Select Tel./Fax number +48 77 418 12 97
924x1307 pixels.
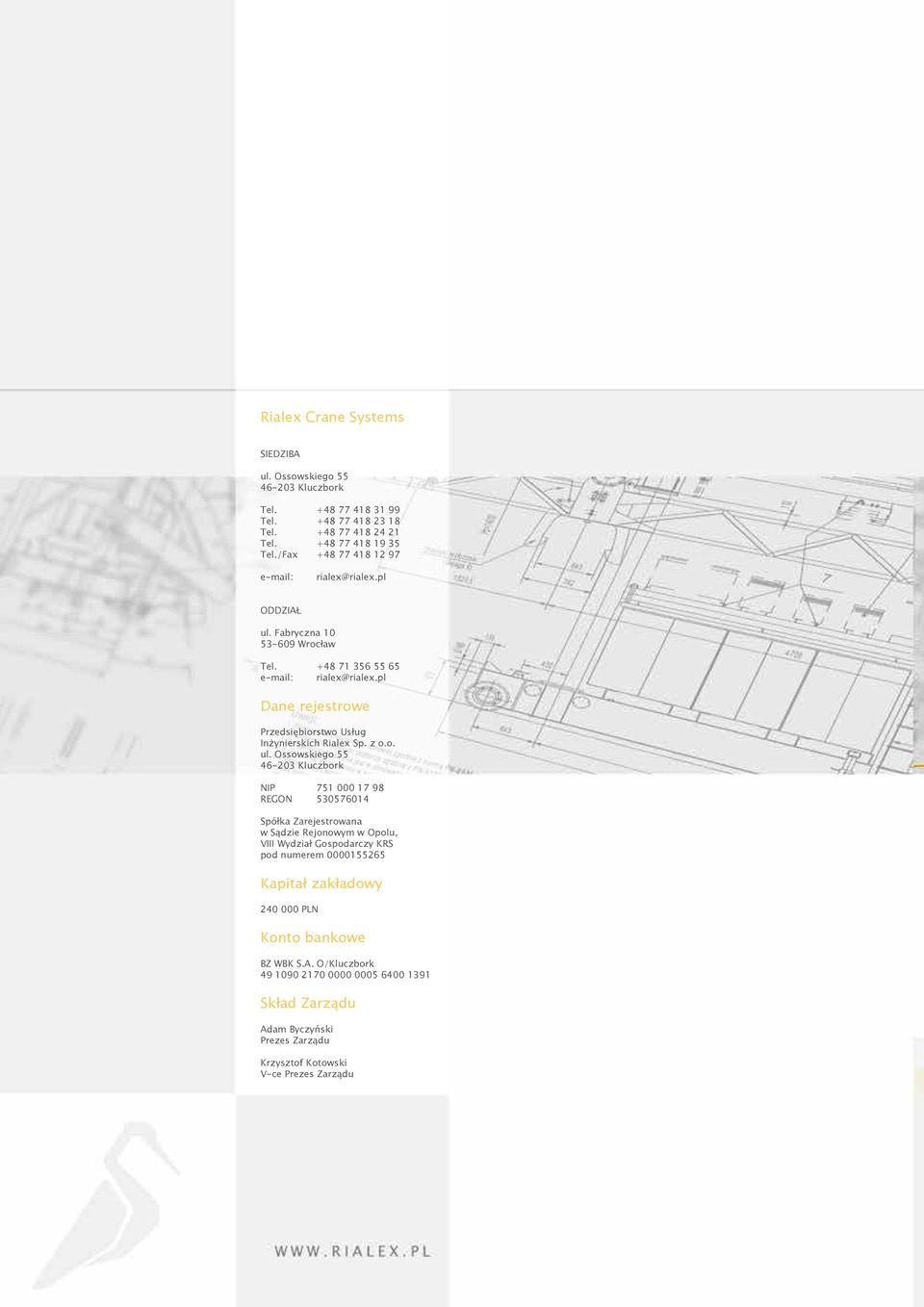358,554
